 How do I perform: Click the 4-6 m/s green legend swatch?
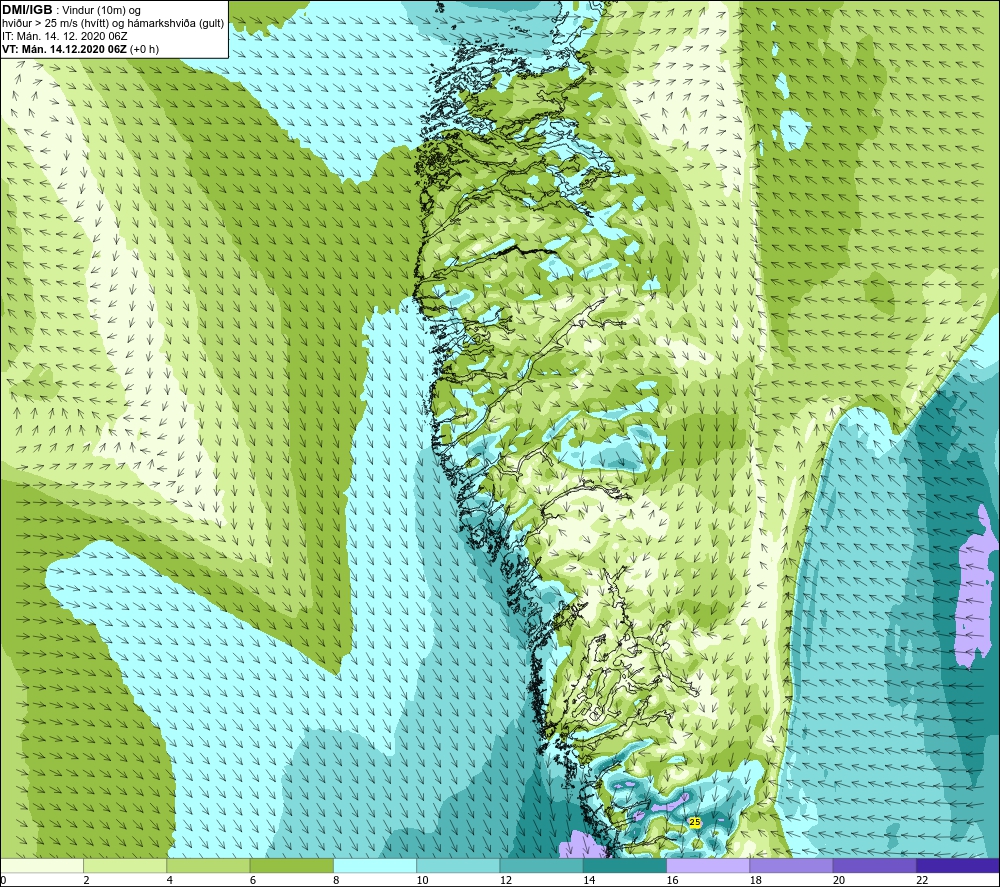pyautogui.click(x=208, y=865)
